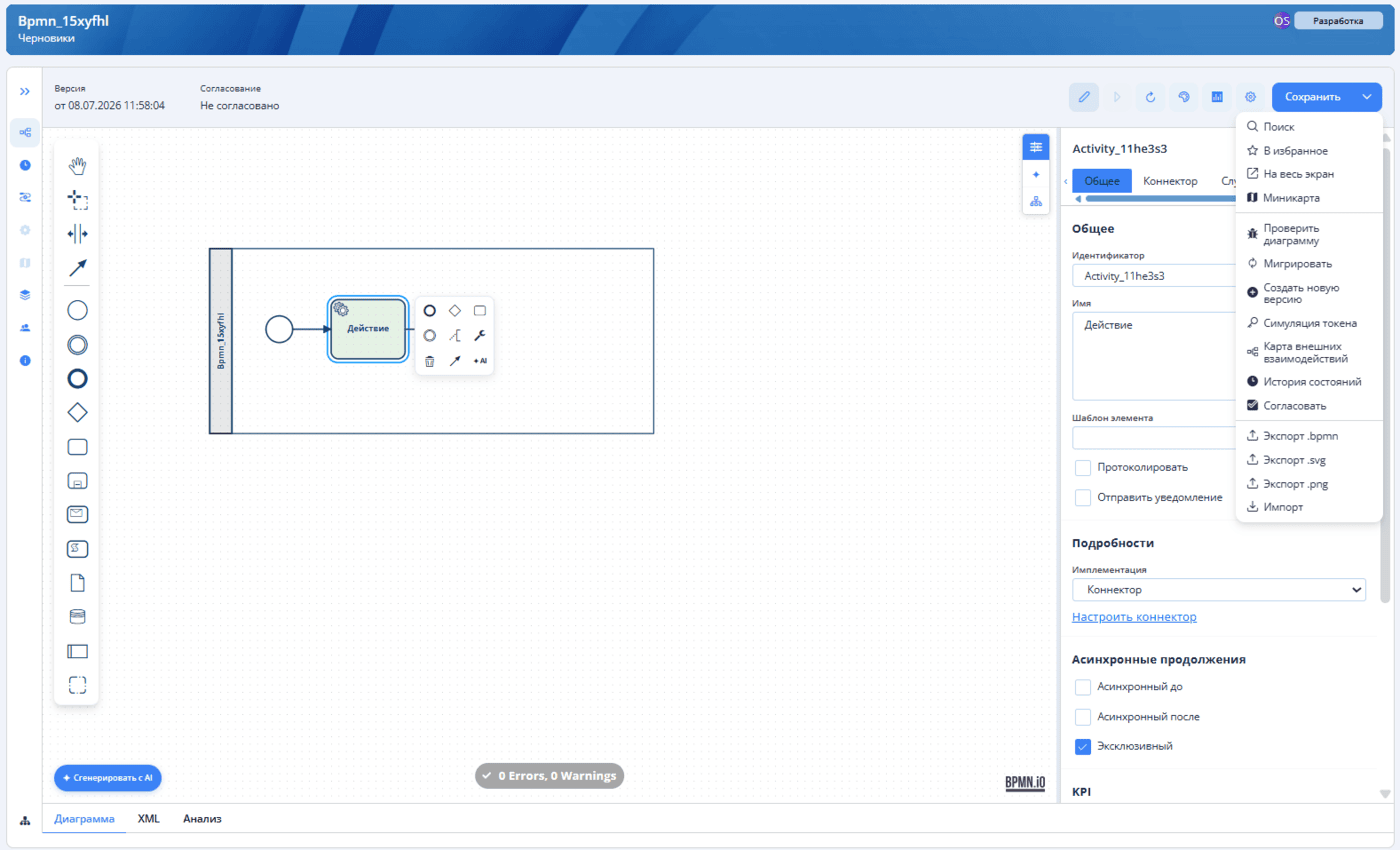The width and height of the screenshot is (1400, 850).
Task: Activate the lasso selection tool
Action: 77,200
